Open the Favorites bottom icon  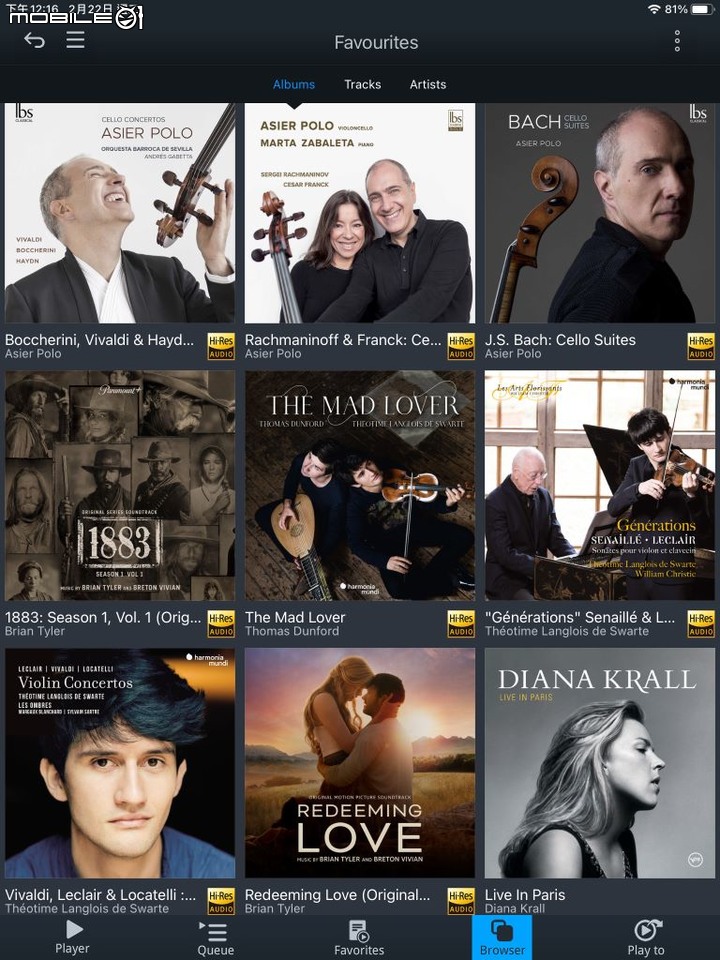coord(359,931)
